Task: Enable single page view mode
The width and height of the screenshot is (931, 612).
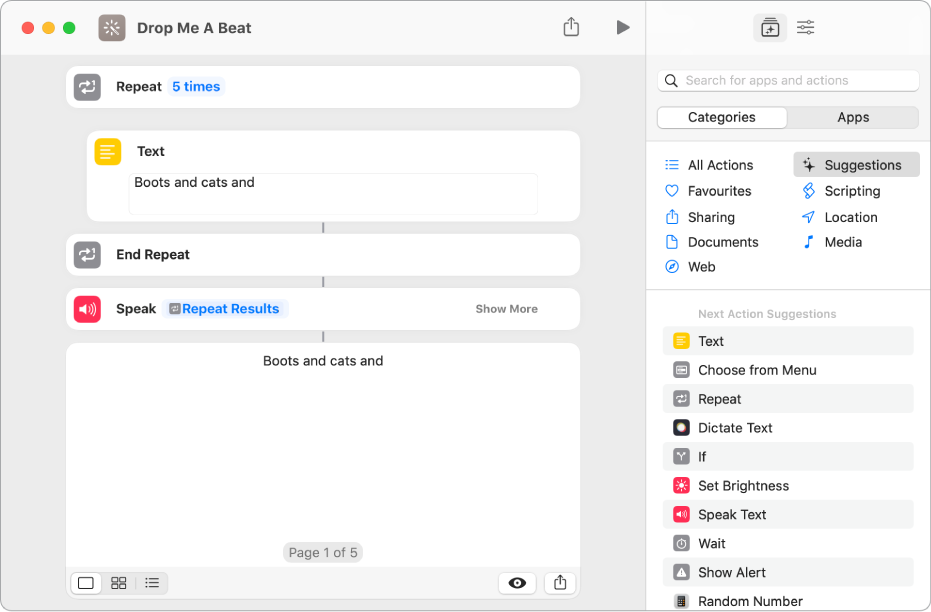Action: tap(85, 583)
